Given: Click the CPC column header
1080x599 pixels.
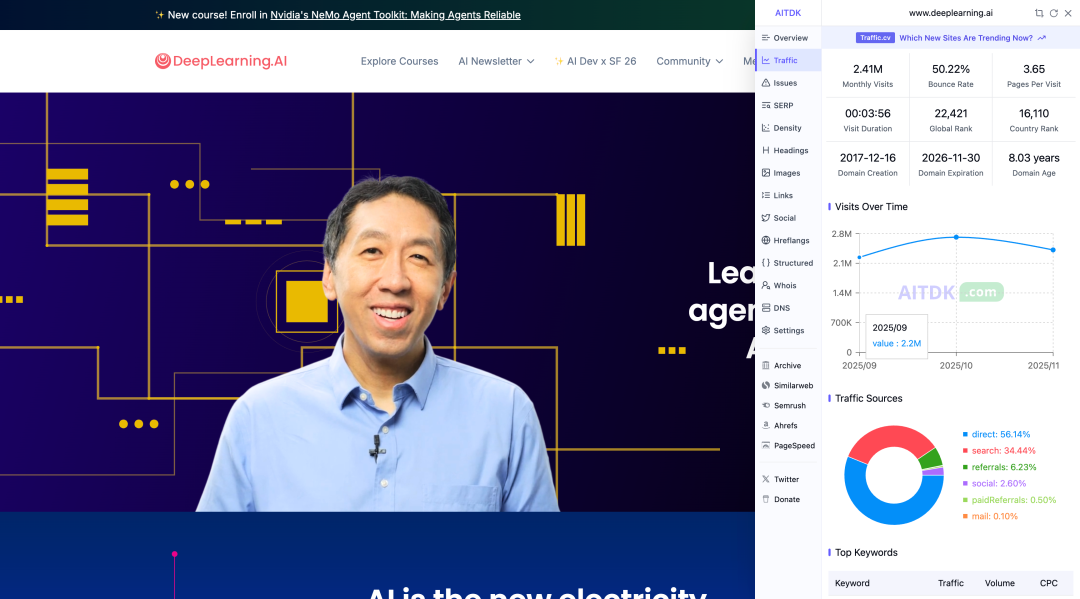Looking at the screenshot, I should tap(1048, 583).
